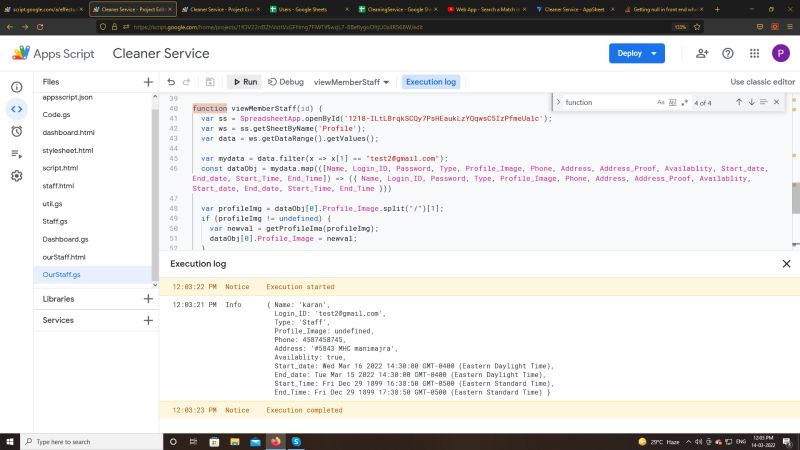Open Staff.gs file

tap(55, 221)
